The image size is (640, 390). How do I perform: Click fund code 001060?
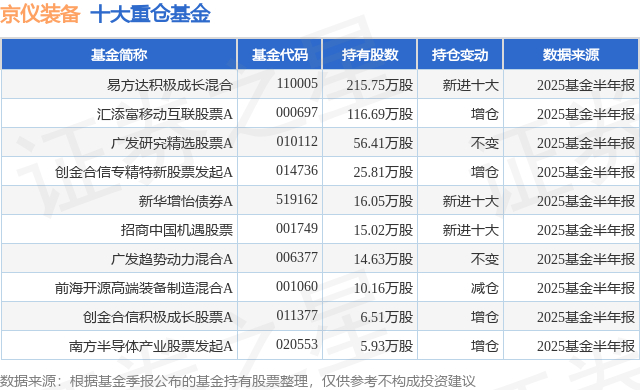pos(297,286)
